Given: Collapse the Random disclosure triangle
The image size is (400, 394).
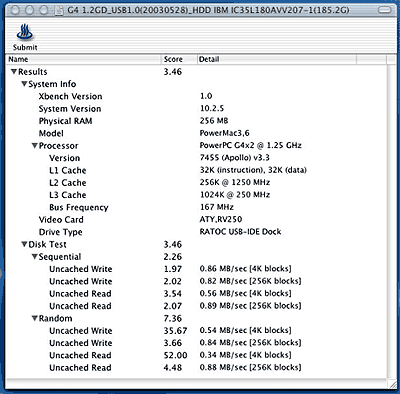Looking at the screenshot, I should (35, 318).
